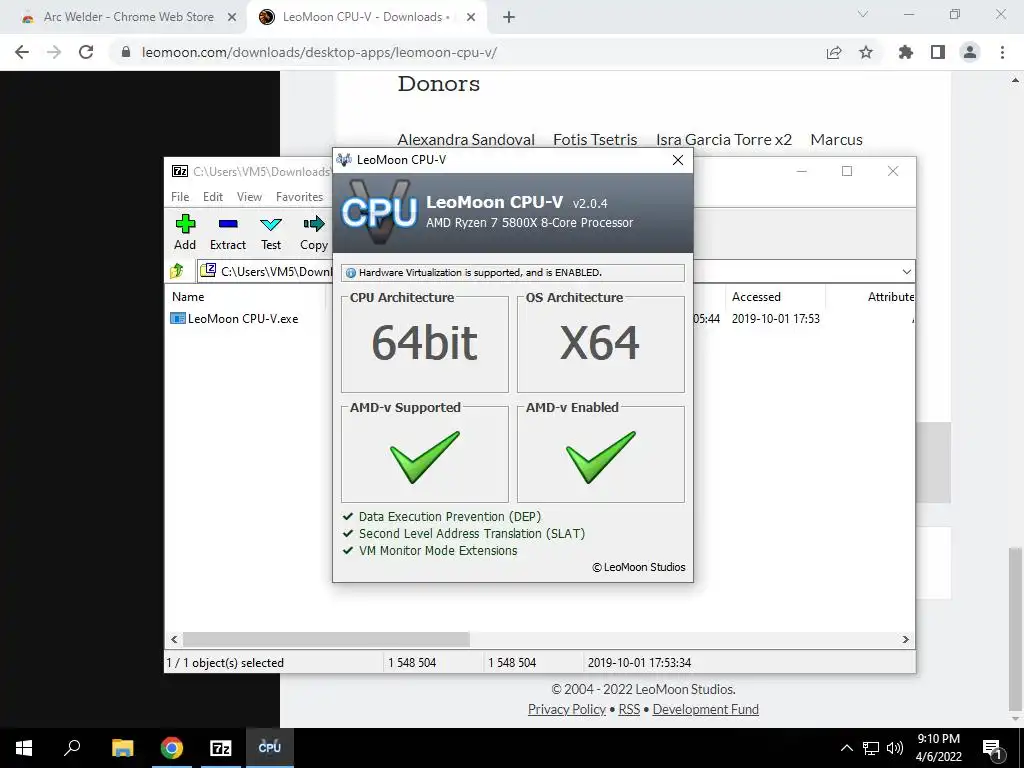The height and width of the screenshot is (768, 1024).
Task: Bookmark this page with star icon
Action: tap(866, 52)
